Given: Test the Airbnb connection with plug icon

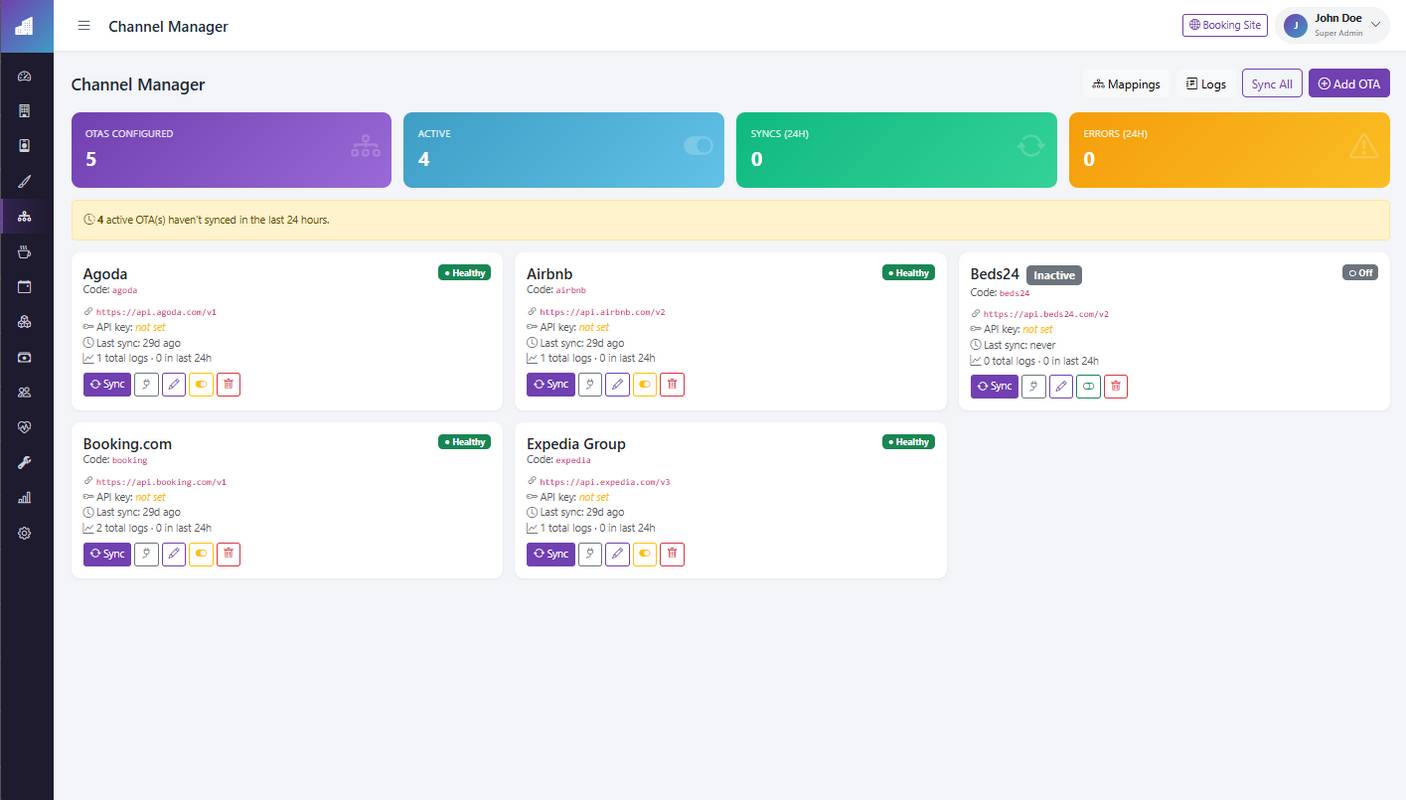Looking at the screenshot, I should pyautogui.click(x=590, y=384).
